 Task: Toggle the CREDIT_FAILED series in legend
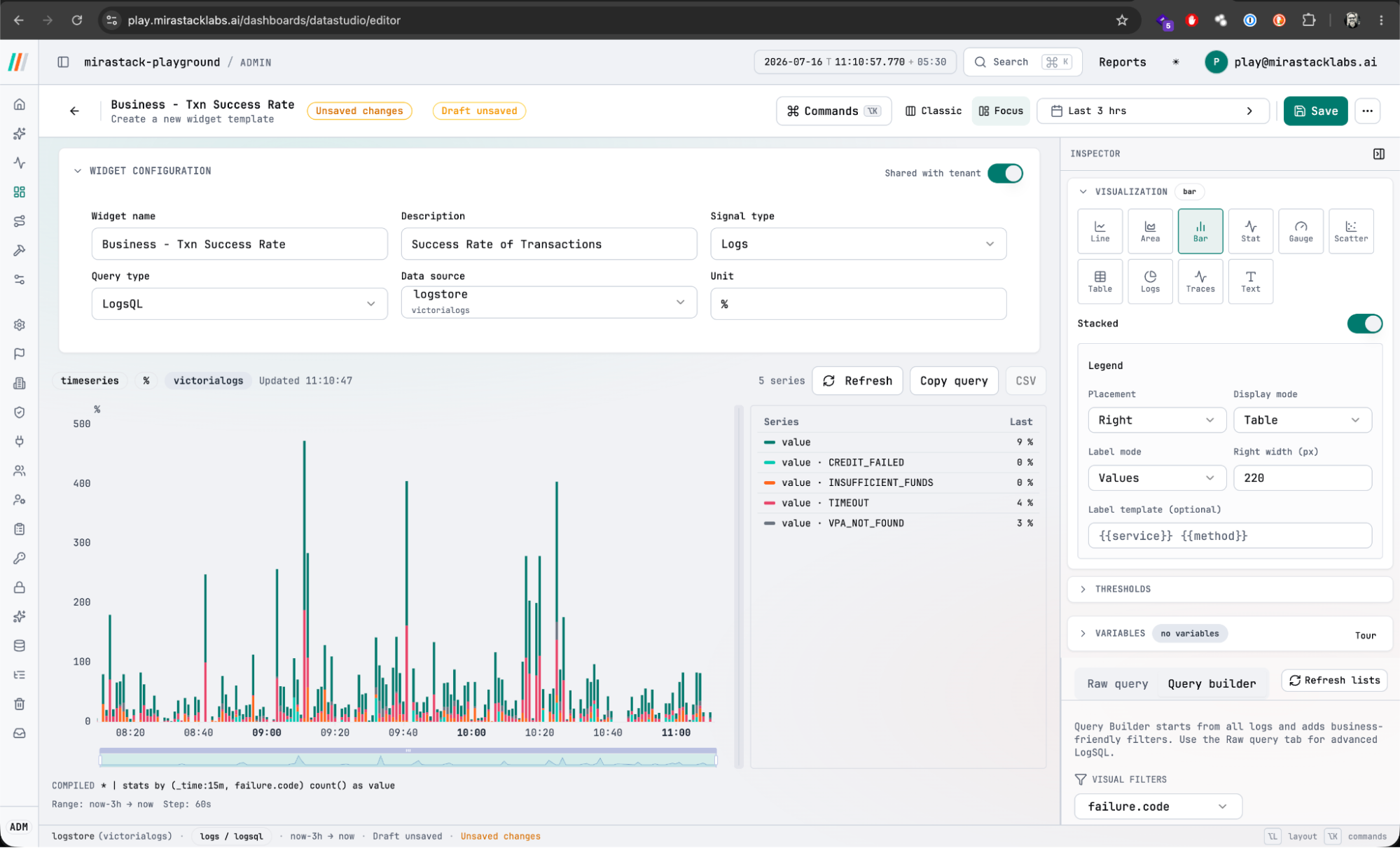click(898, 463)
